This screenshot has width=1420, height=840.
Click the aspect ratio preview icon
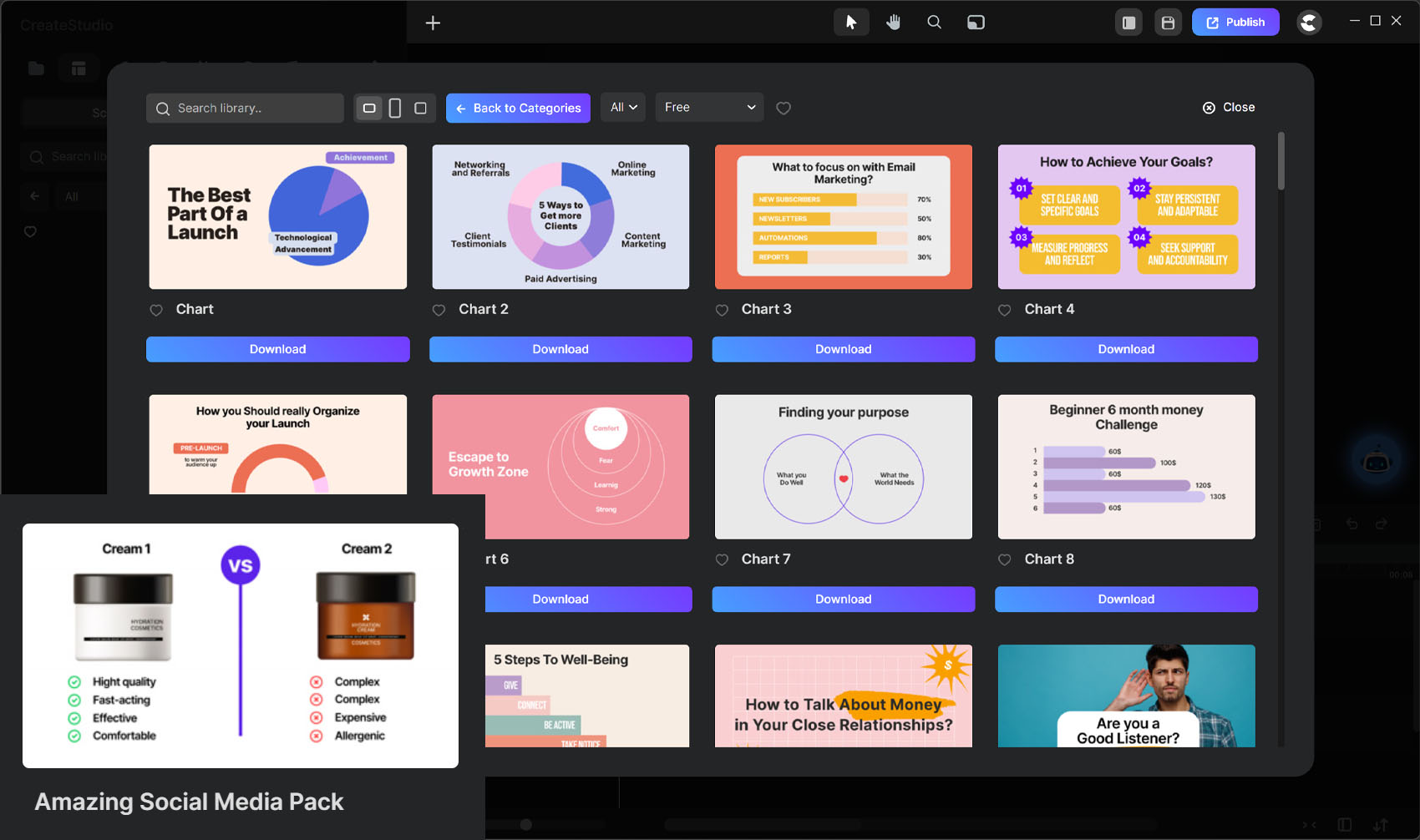pos(976,23)
